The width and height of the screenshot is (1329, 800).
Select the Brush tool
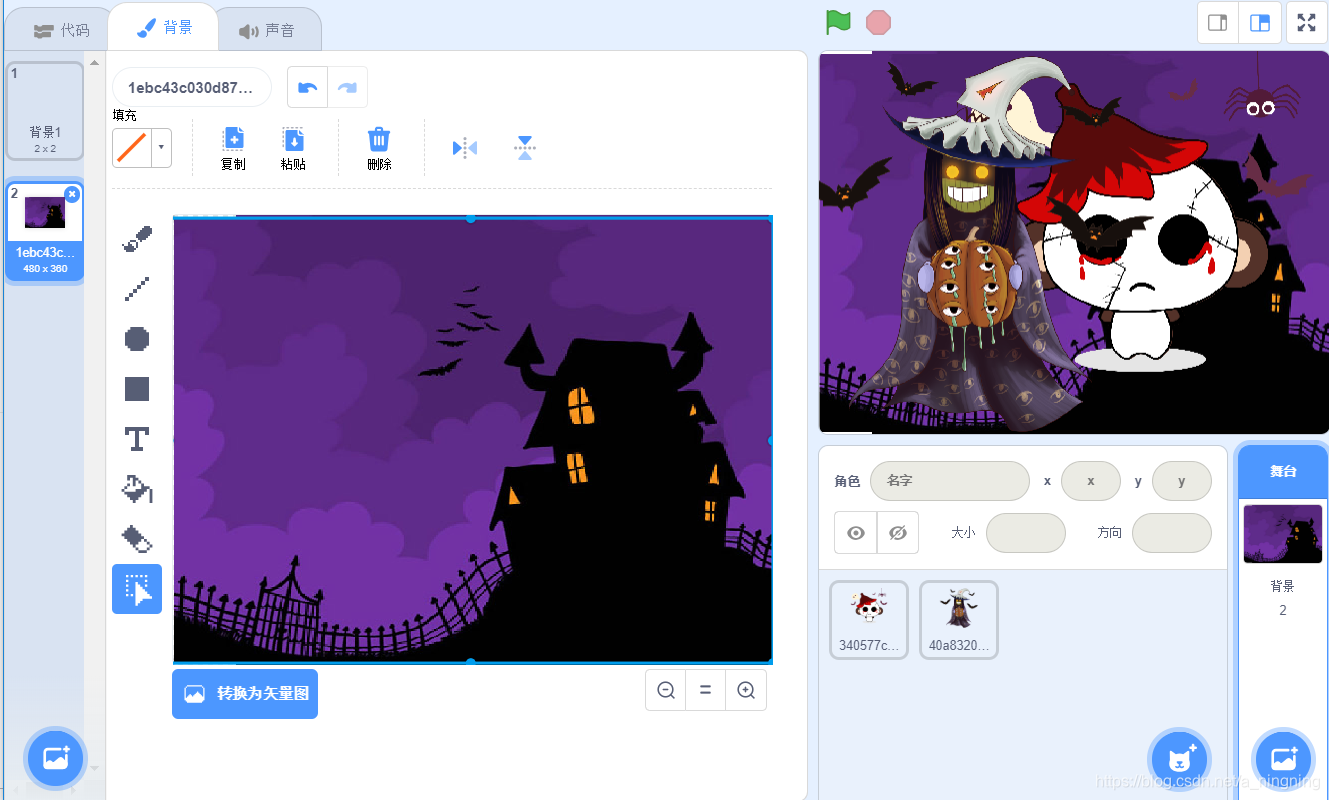point(137,240)
